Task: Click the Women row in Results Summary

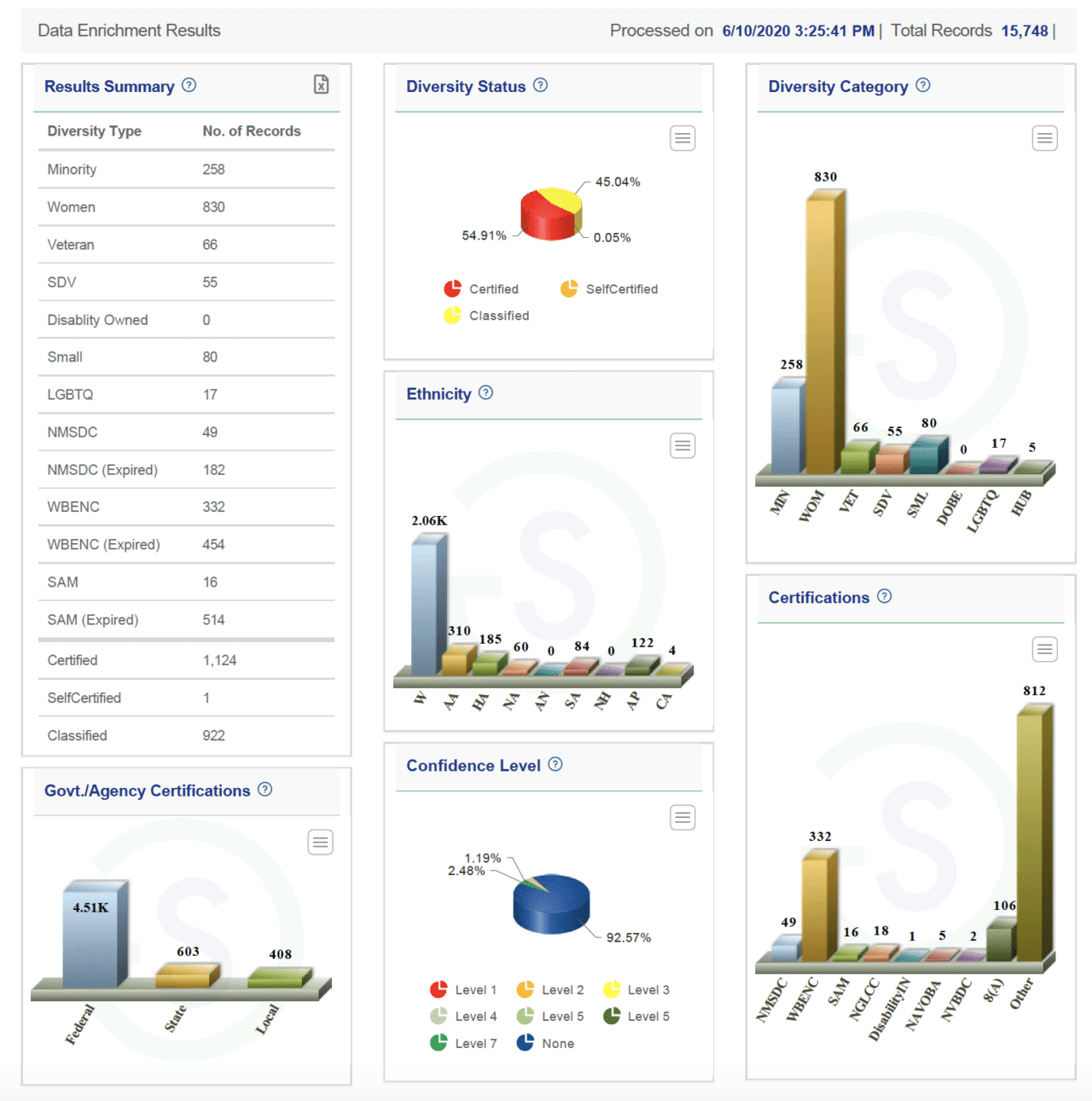Action: 186,207
